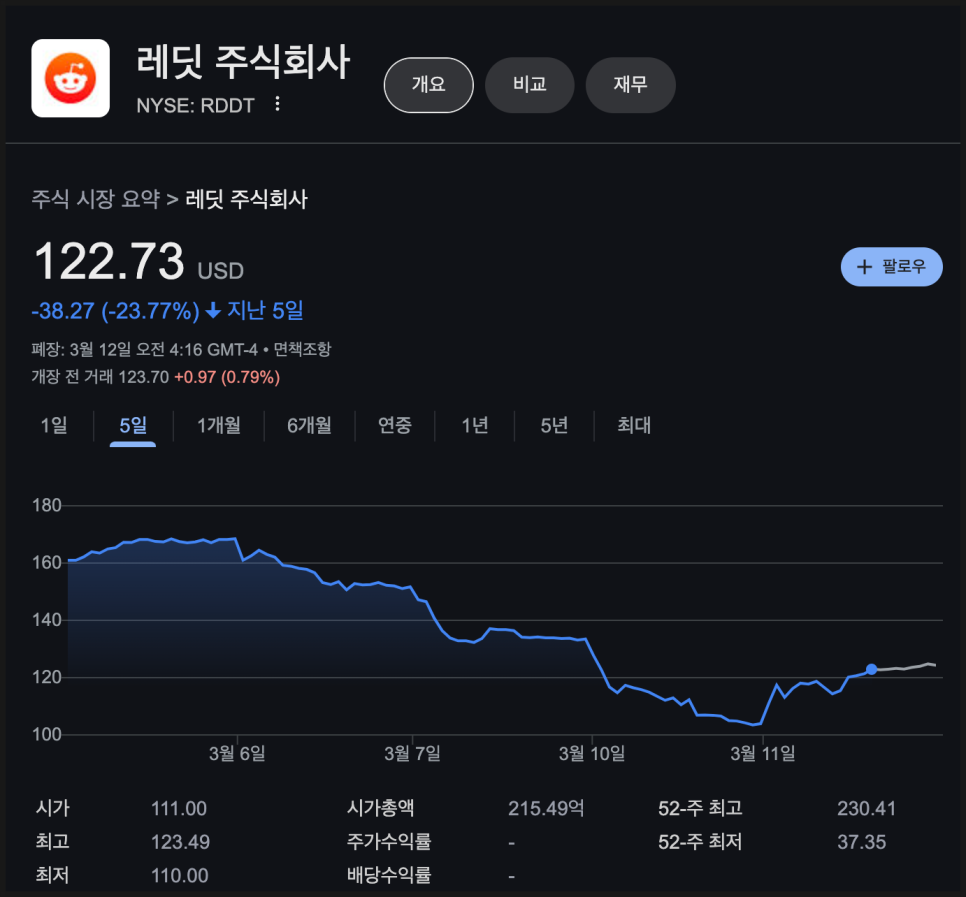
Task: Select the 개요 tab
Action: point(429,85)
